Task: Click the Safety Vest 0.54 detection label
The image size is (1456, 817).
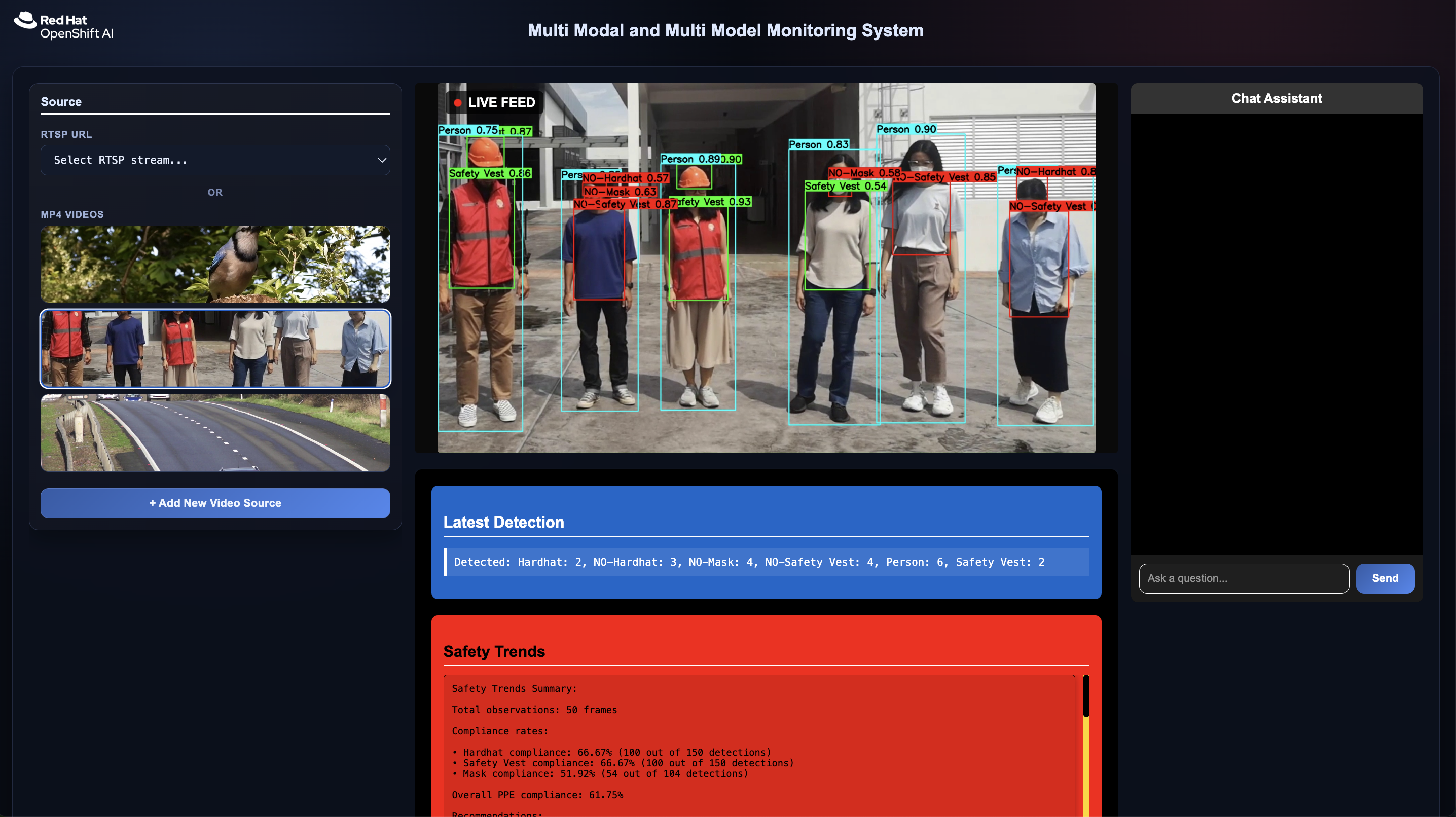Action: [845, 186]
